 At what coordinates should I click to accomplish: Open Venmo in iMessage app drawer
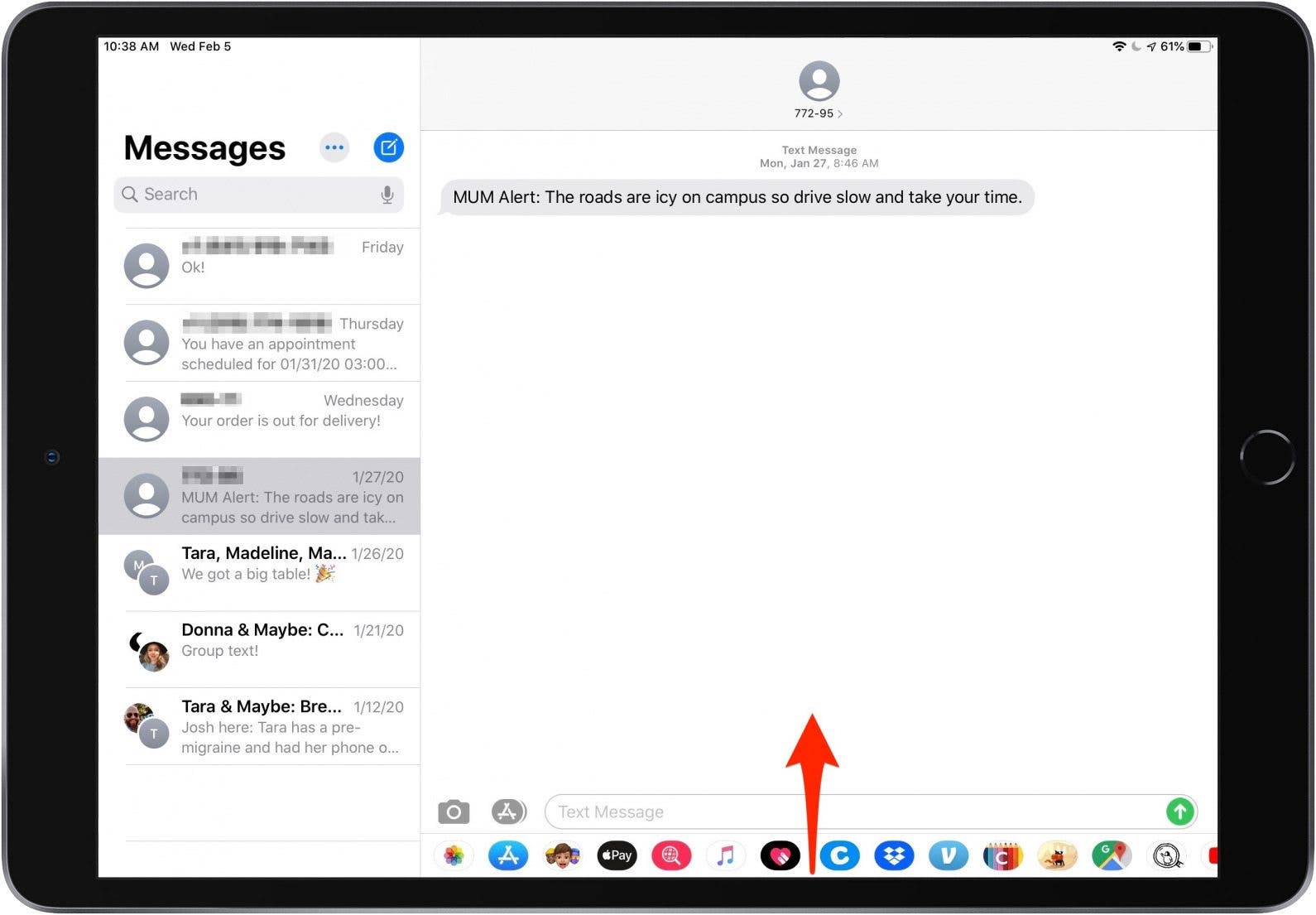tap(949, 855)
